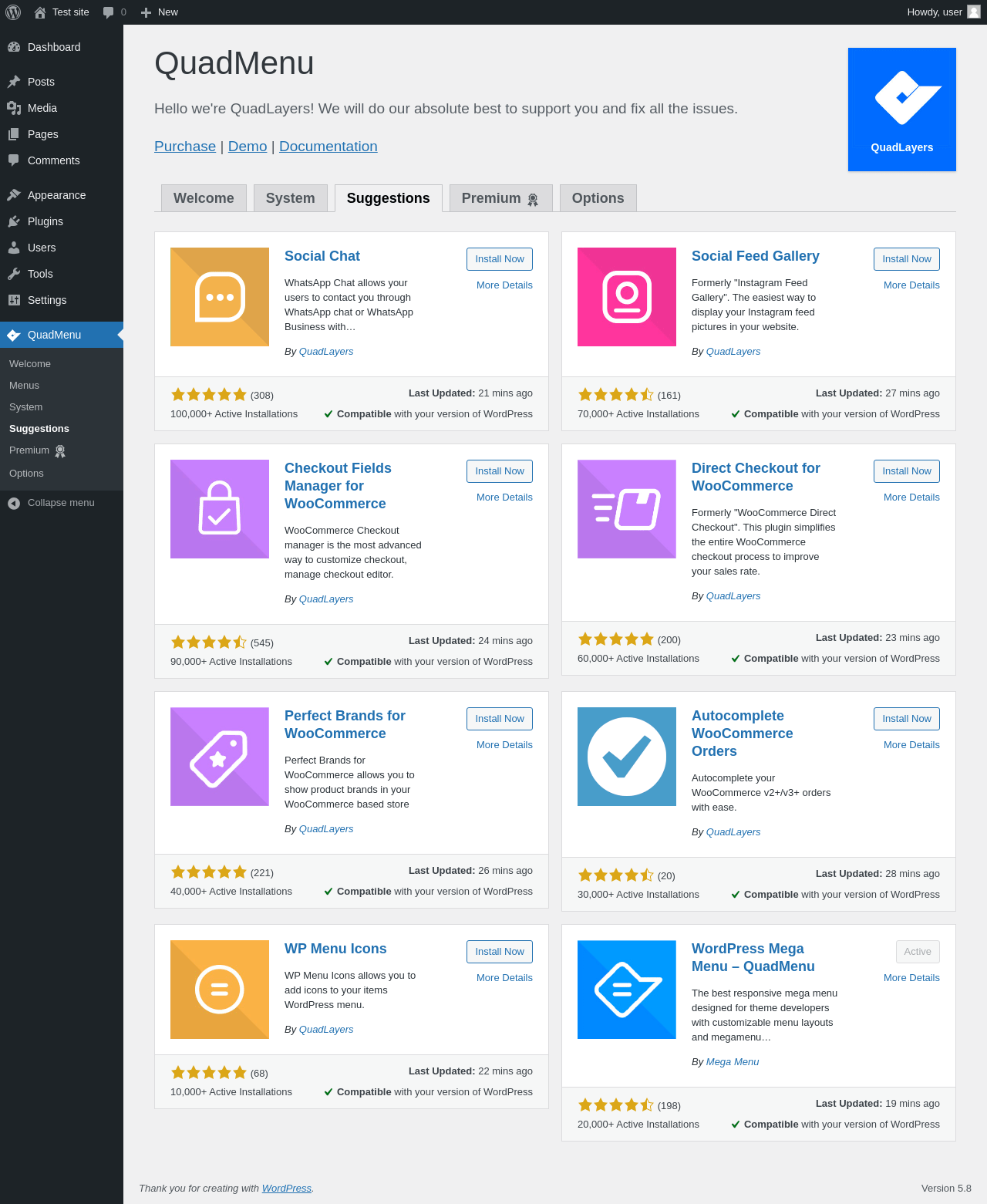987x1204 pixels.
Task: Click QuadLayers author link under Perfect Brands
Action: 326,829
